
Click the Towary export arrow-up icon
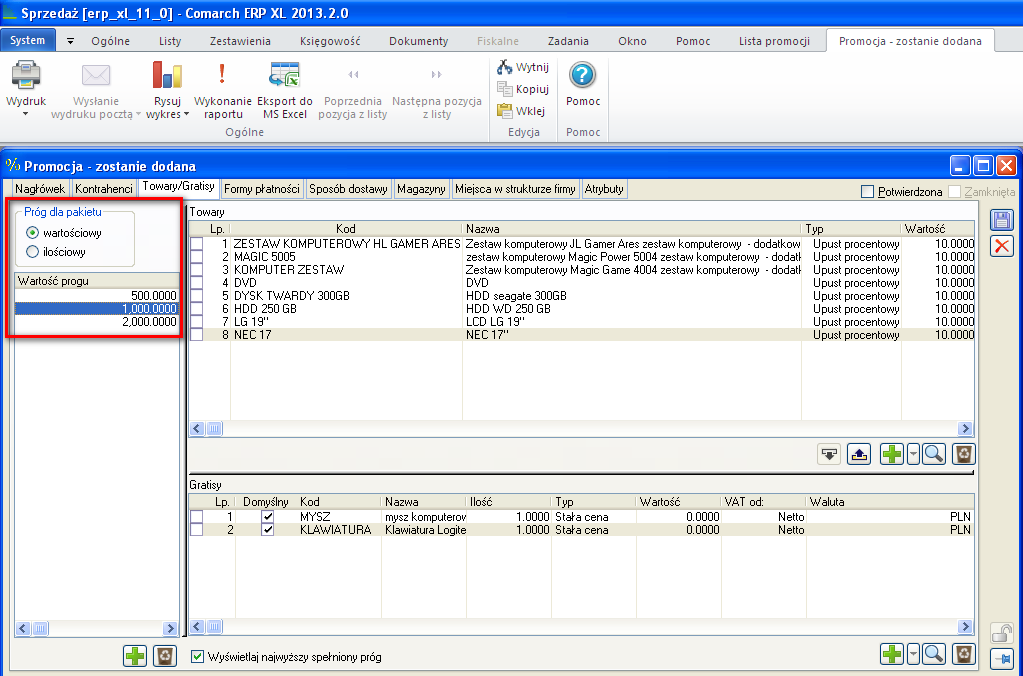click(859, 453)
